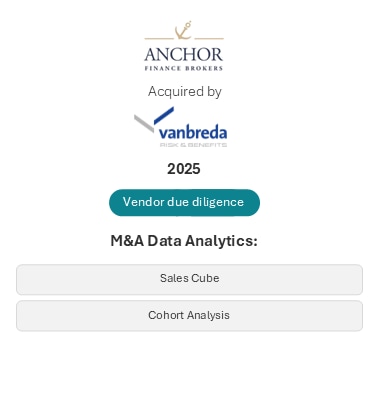The height and width of the screenshot is (416, 378).
Task: Click the vanbreda blue stripe mark
Action: coord(164,116)
